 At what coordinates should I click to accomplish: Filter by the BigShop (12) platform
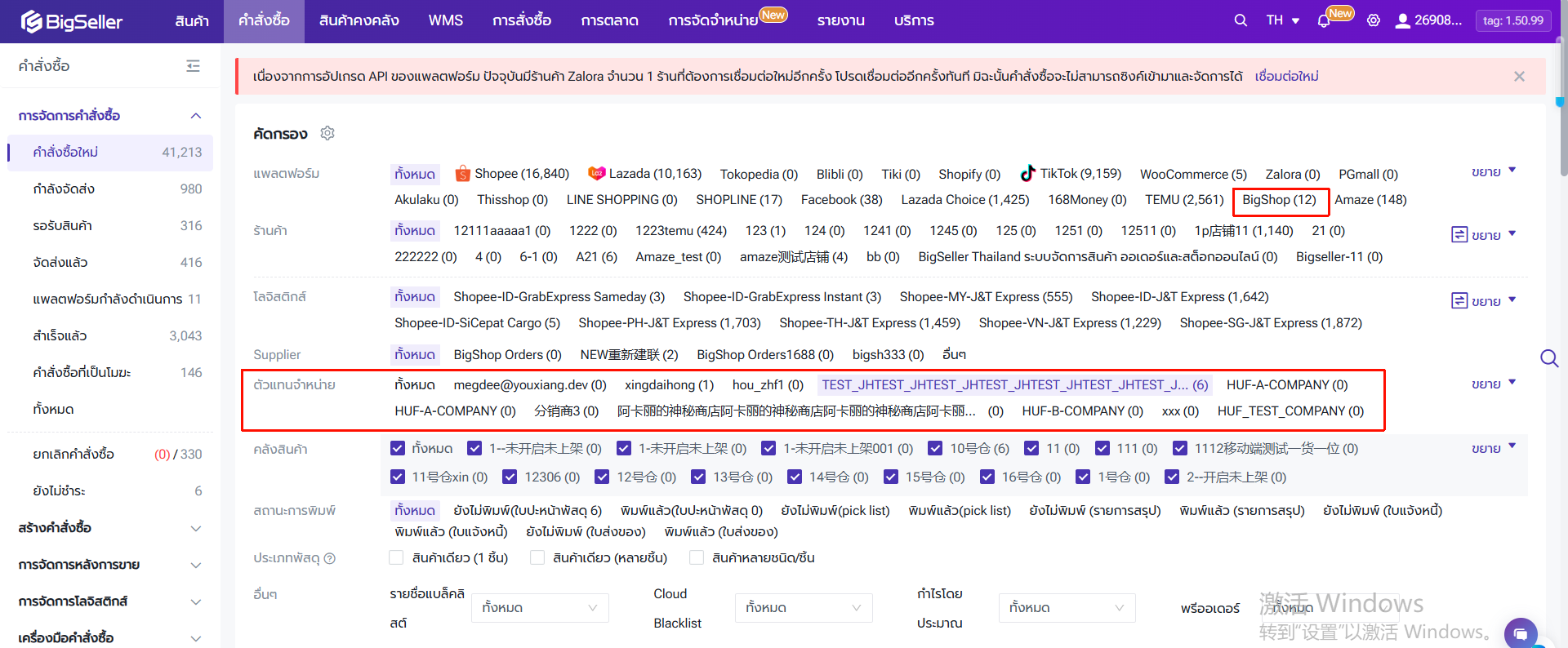[x=1279, y=200]
